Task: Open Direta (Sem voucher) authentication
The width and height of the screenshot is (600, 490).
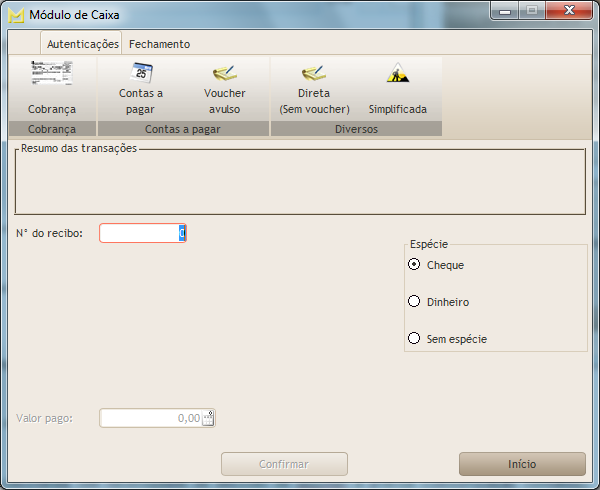Action: 314,75
